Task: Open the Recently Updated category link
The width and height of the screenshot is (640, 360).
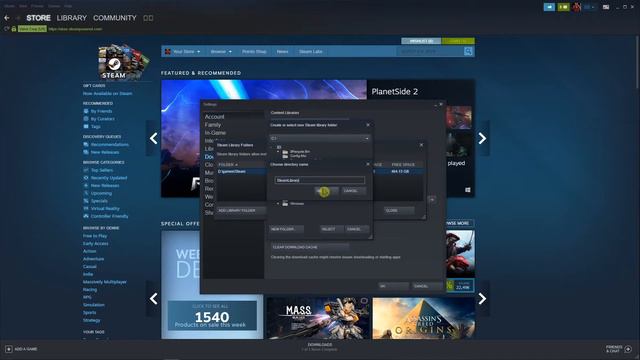Action: point(109,178)
